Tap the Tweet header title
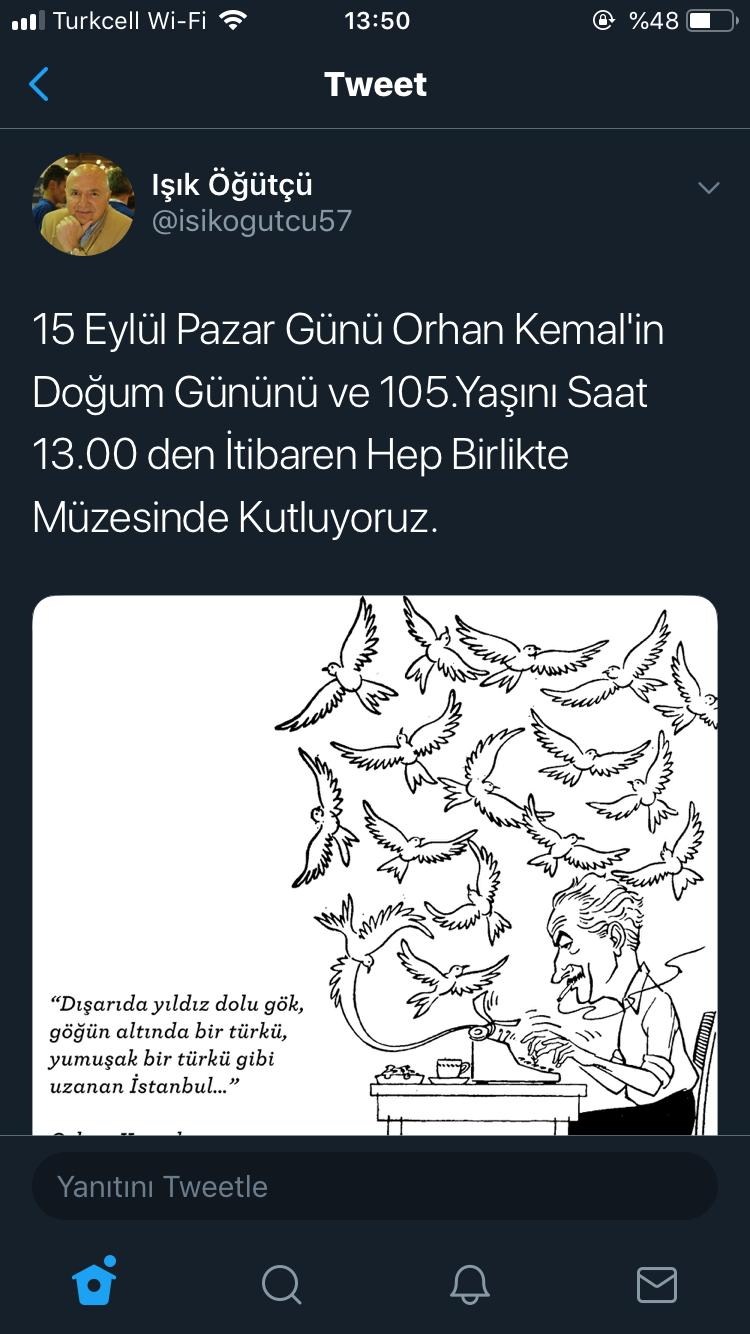This screenshot has height=1334, width=750. [375, 84]
